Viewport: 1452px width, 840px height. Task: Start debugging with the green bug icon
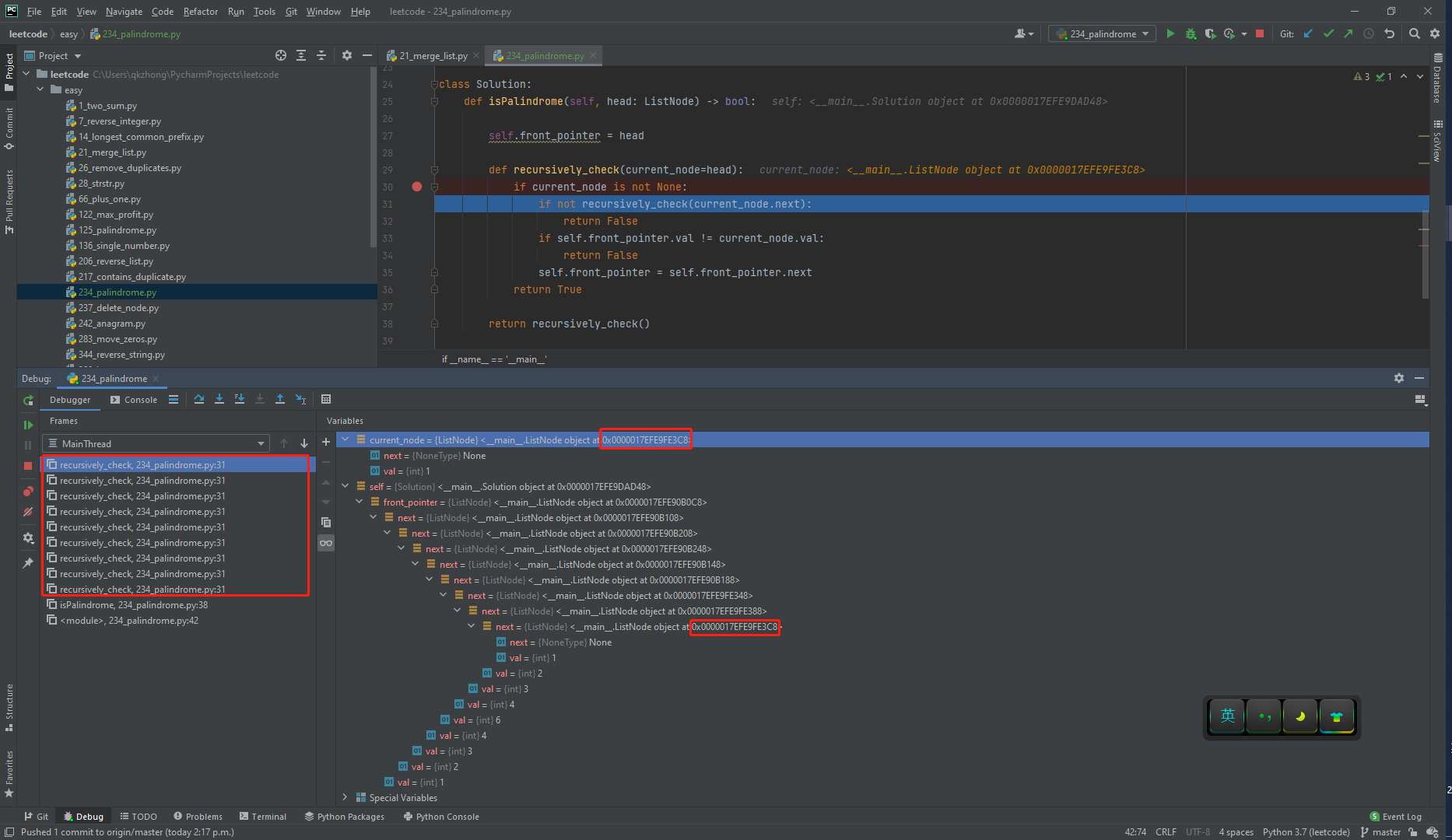click(1191, 33)
